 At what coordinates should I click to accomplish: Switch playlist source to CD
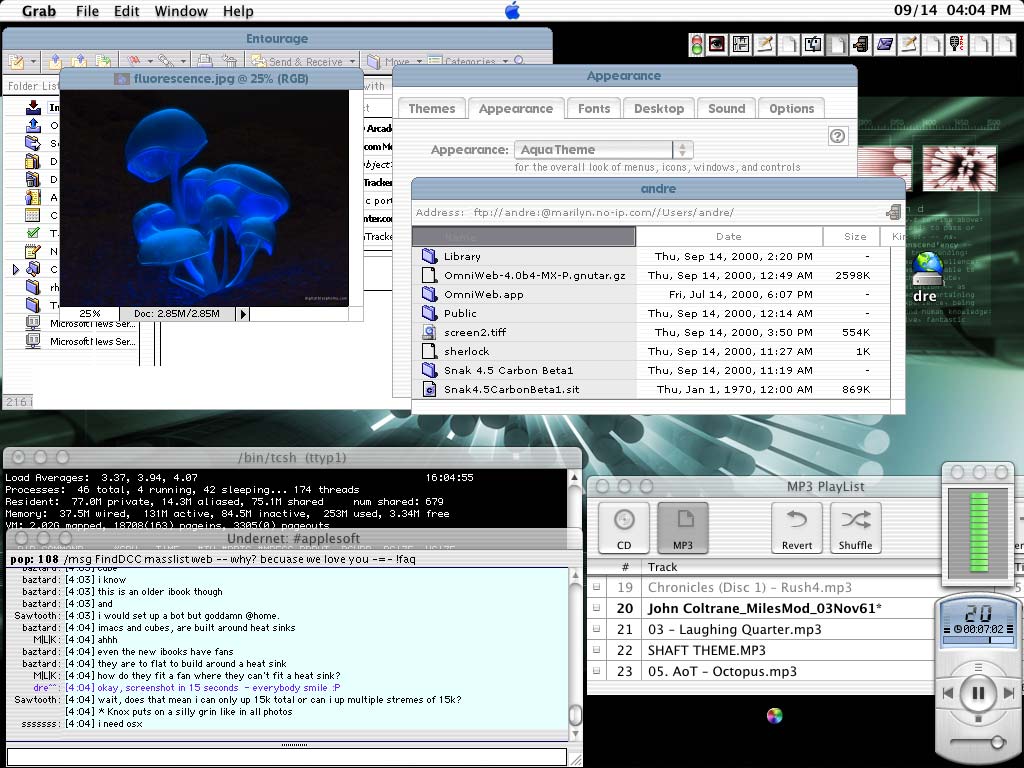[x=624, y=527]
